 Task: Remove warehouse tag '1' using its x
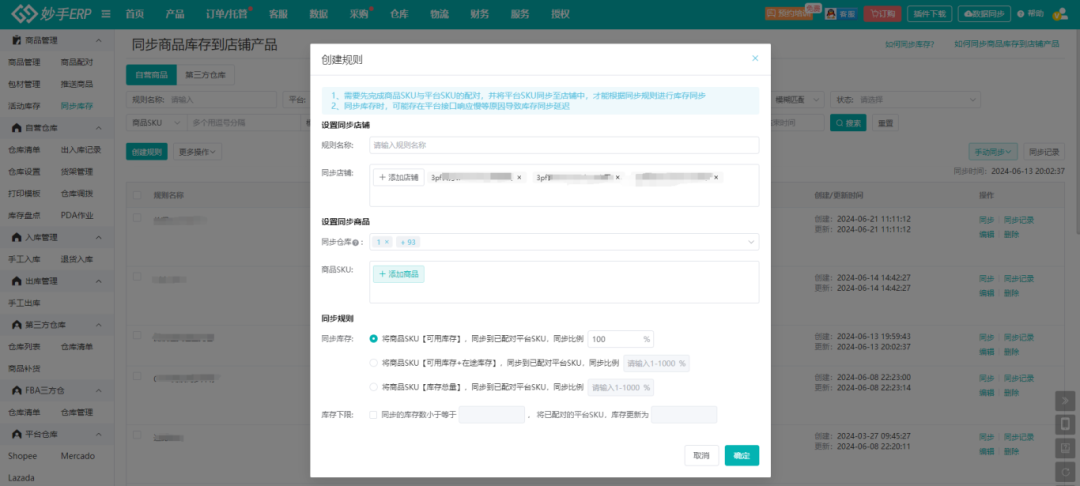[x=387, y=242]
